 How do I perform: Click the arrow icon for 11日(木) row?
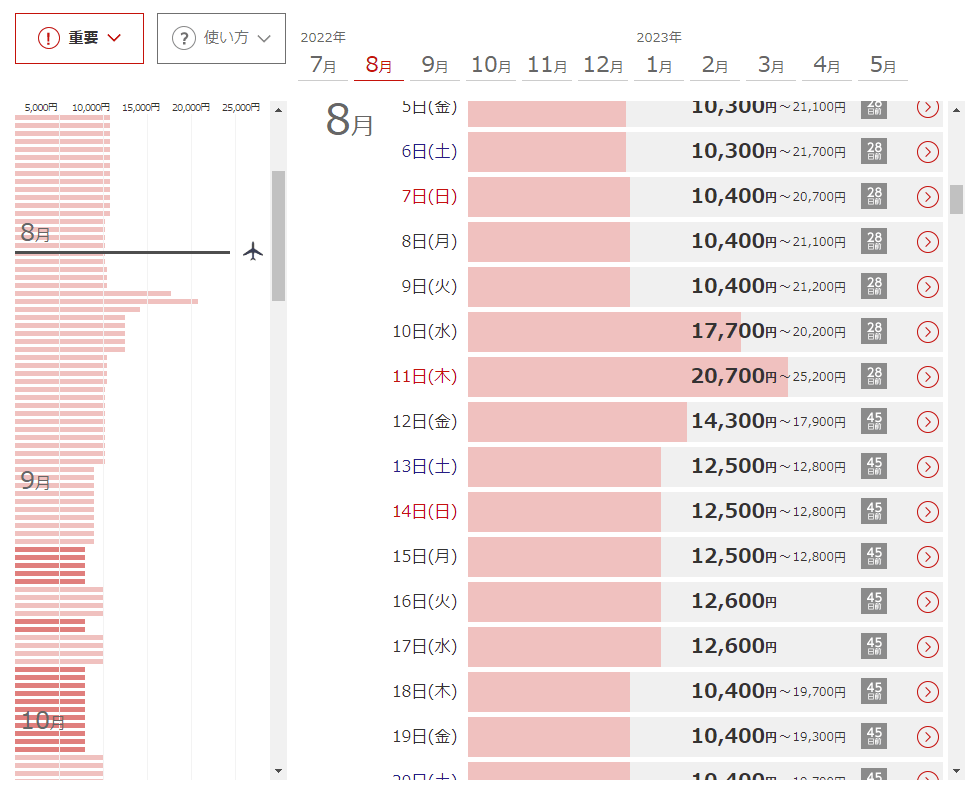click(927, 377)
